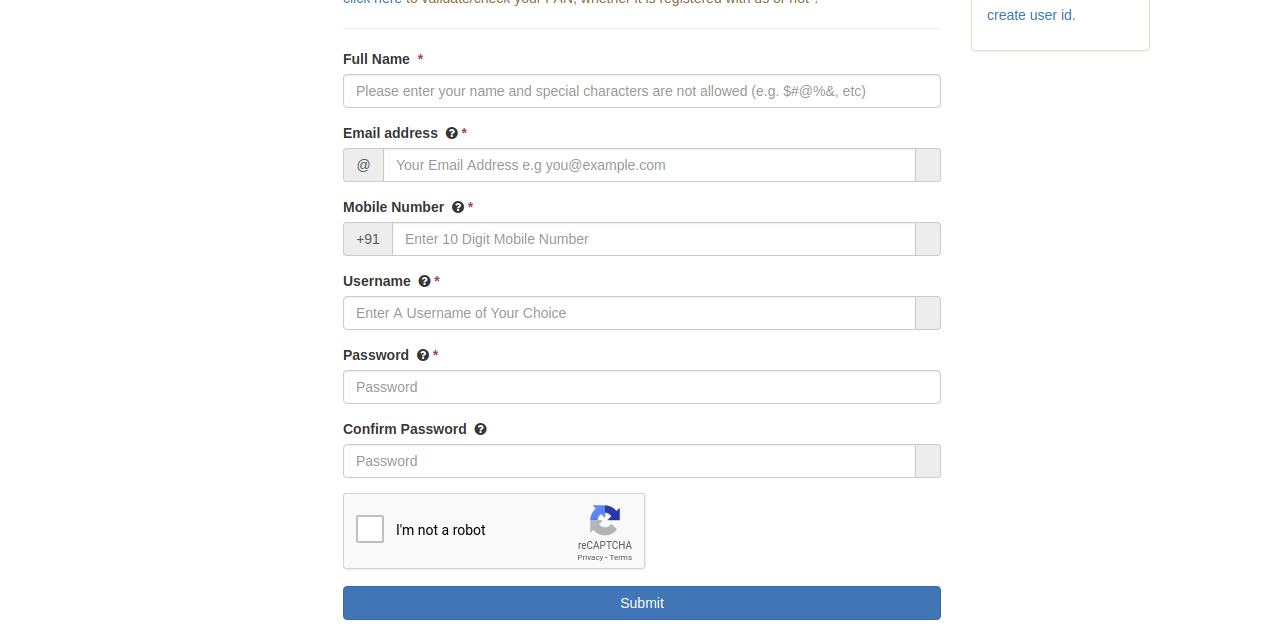Open the Confirm Password help icon
Viewport: 1279px width, 639px height.
click(481, 429)
